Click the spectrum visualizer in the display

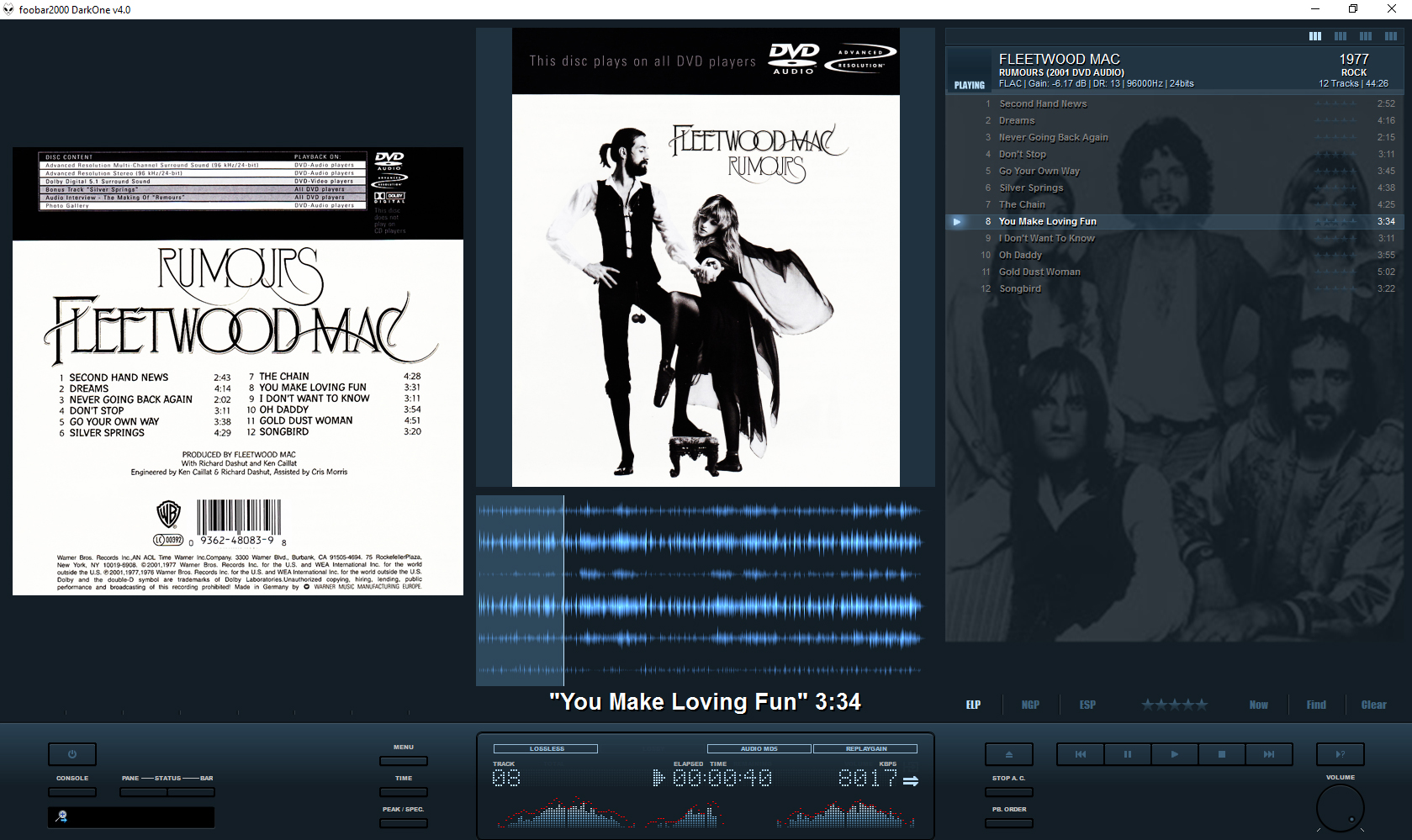point(706,814)
